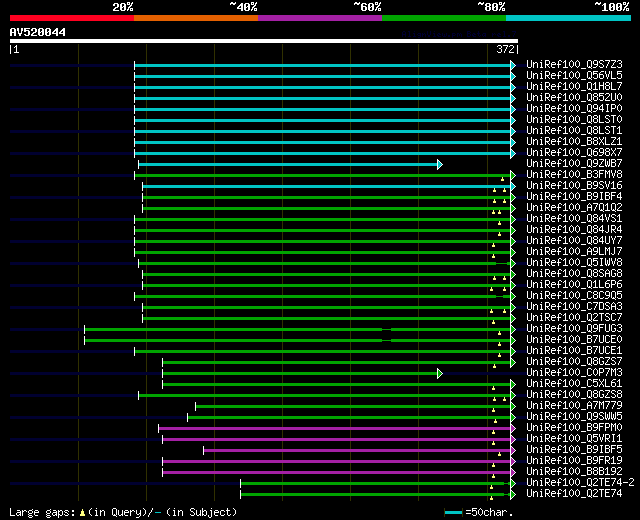The width and height of the screenshot is (640, 520).
Task: Click the UniRef100_Q9S7Z3 hit label
Action: click(574, 64)
